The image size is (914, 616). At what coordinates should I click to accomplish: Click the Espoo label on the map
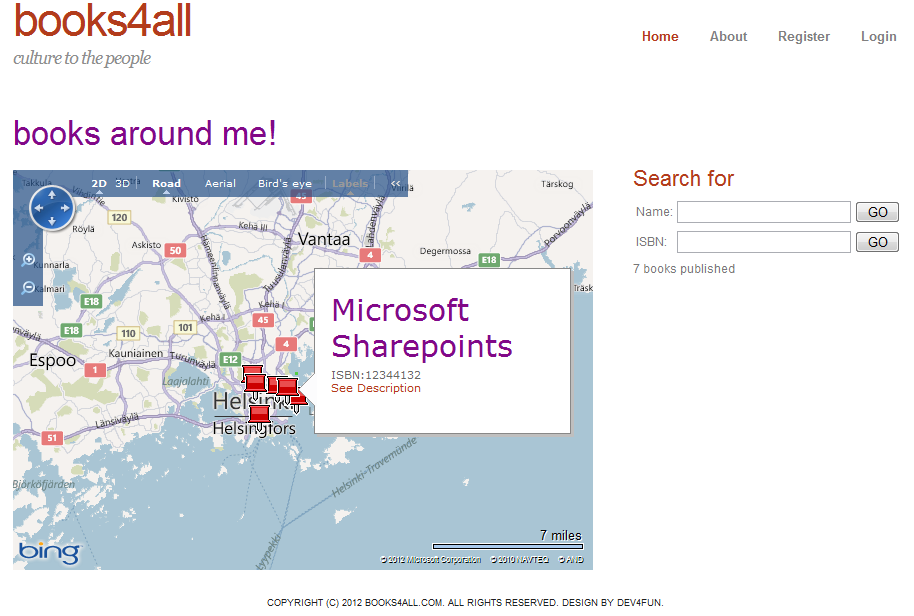52,361
